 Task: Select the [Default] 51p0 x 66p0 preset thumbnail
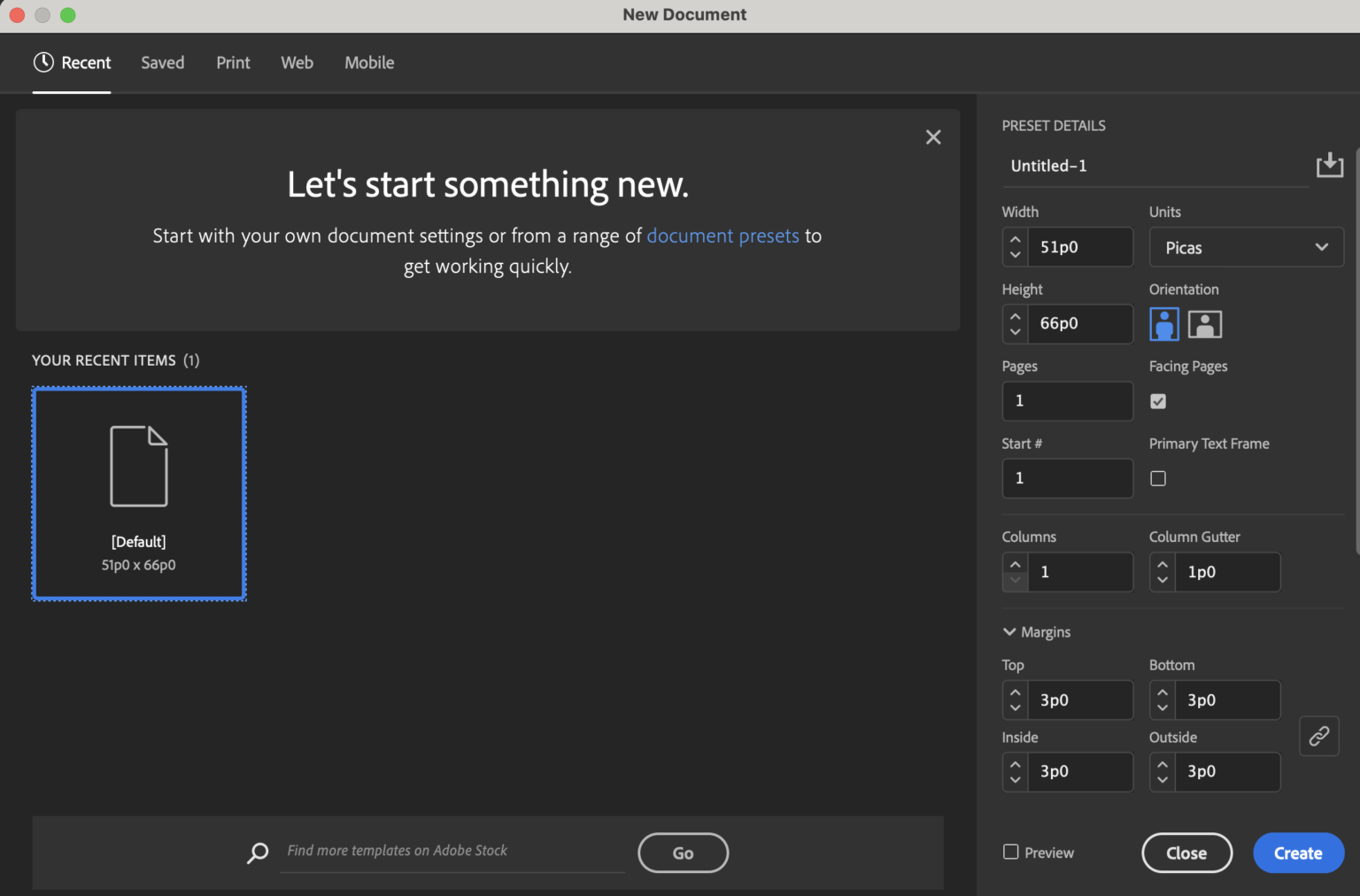[138, 492]
